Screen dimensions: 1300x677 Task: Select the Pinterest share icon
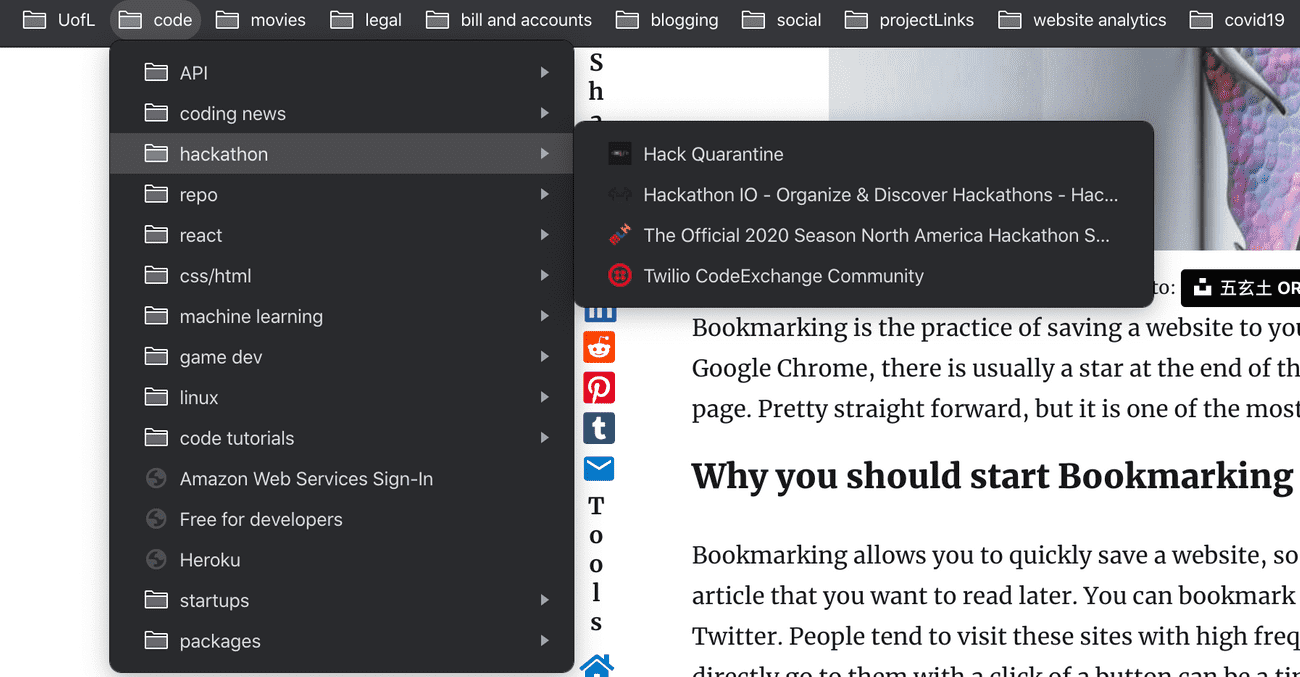(599, 387)
